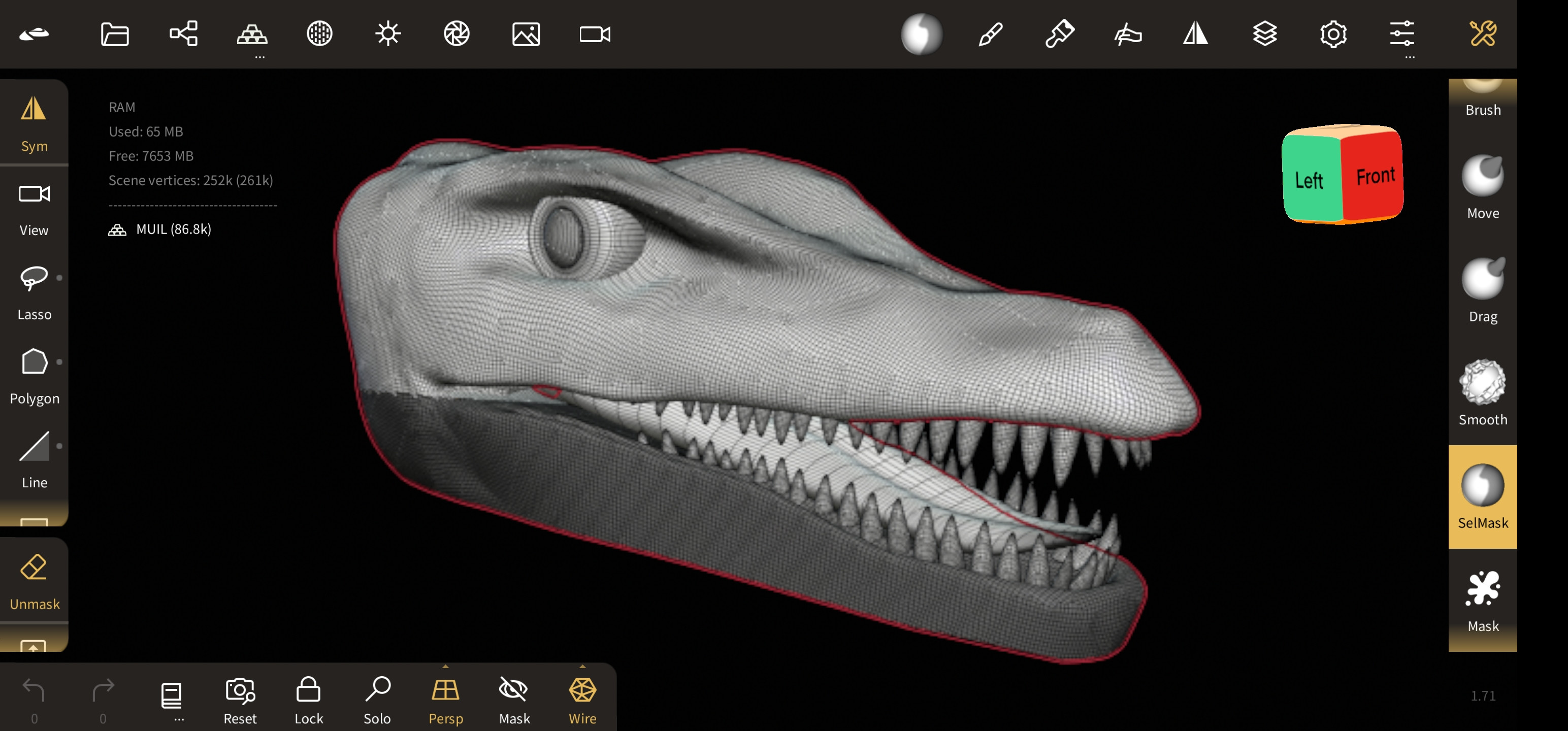Image resolution: width=1568 pixels, height=731 pixels.
Task: Open the scene hierarchy nodes icon
Action: tap(183, 34)
